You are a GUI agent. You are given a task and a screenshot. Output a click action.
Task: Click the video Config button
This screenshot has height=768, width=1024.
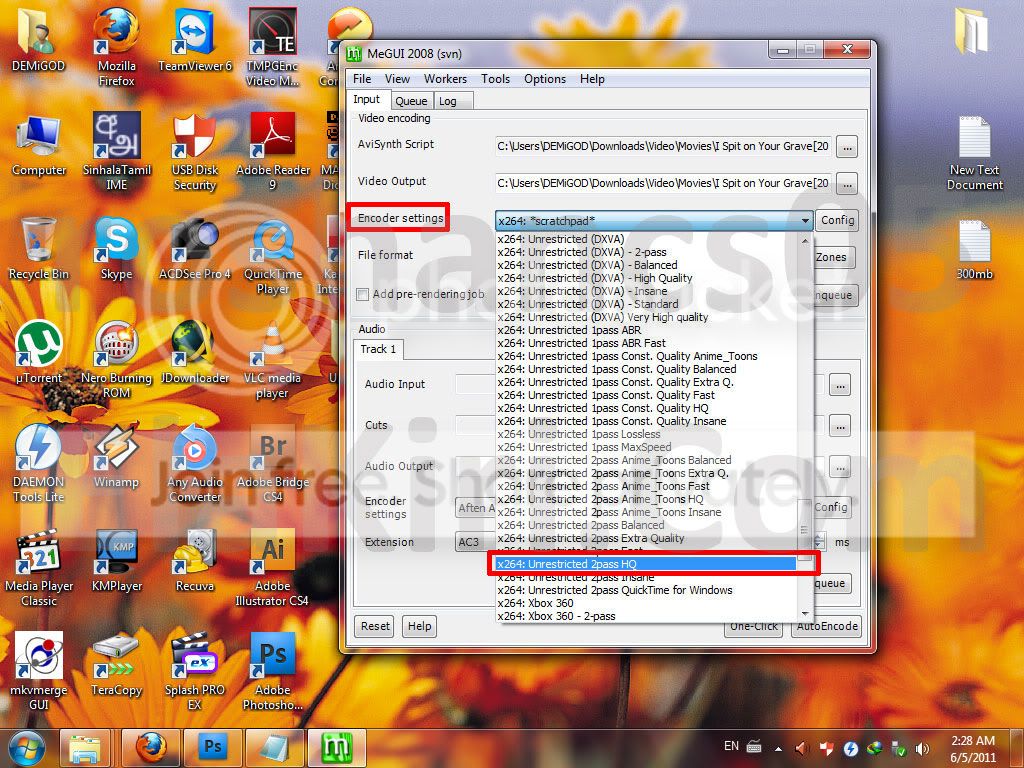click(837, 221)
